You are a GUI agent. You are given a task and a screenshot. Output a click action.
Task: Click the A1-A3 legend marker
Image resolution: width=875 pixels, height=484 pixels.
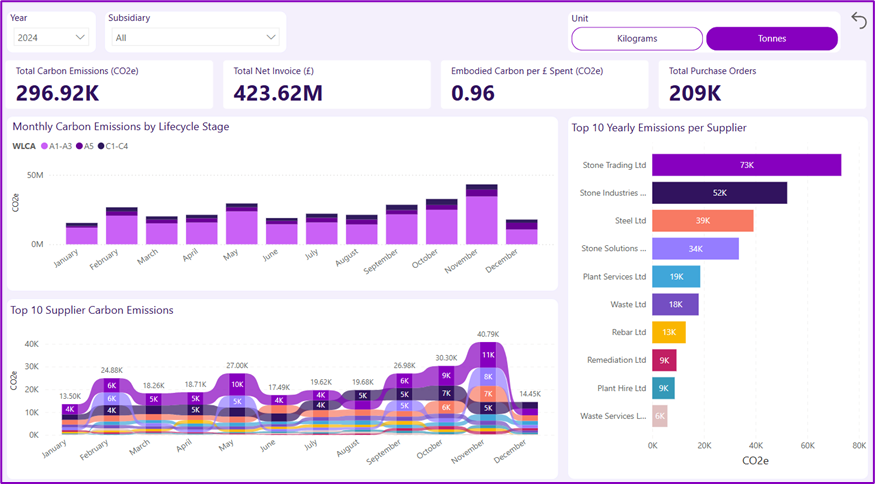(x=44, y=146)
